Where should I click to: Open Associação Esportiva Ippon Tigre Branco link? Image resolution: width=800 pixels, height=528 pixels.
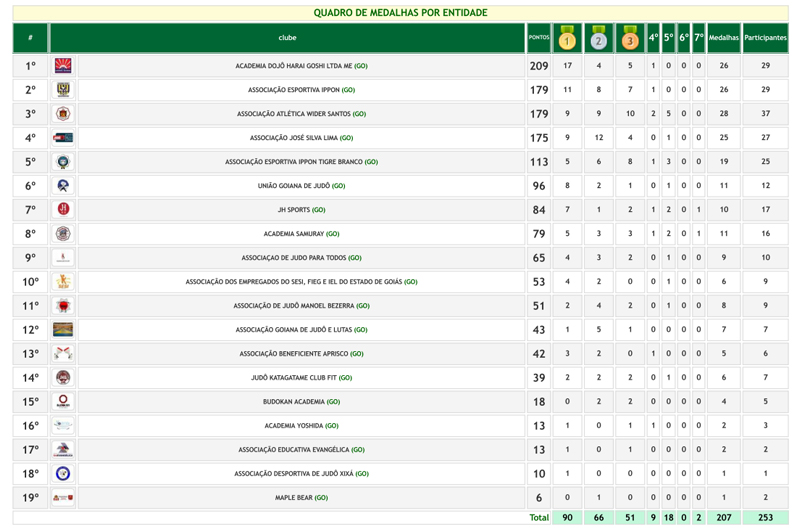click(x=301, y=162)
